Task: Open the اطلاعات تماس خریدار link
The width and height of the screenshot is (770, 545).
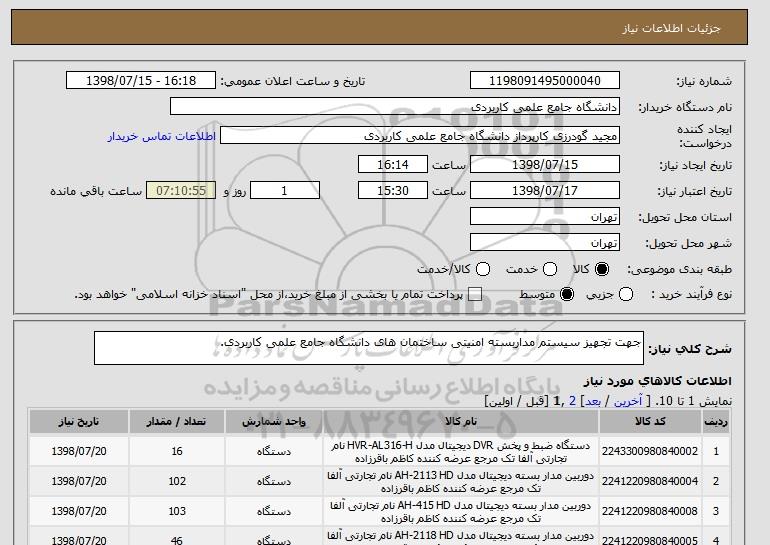Action: (x=162, y=136)
